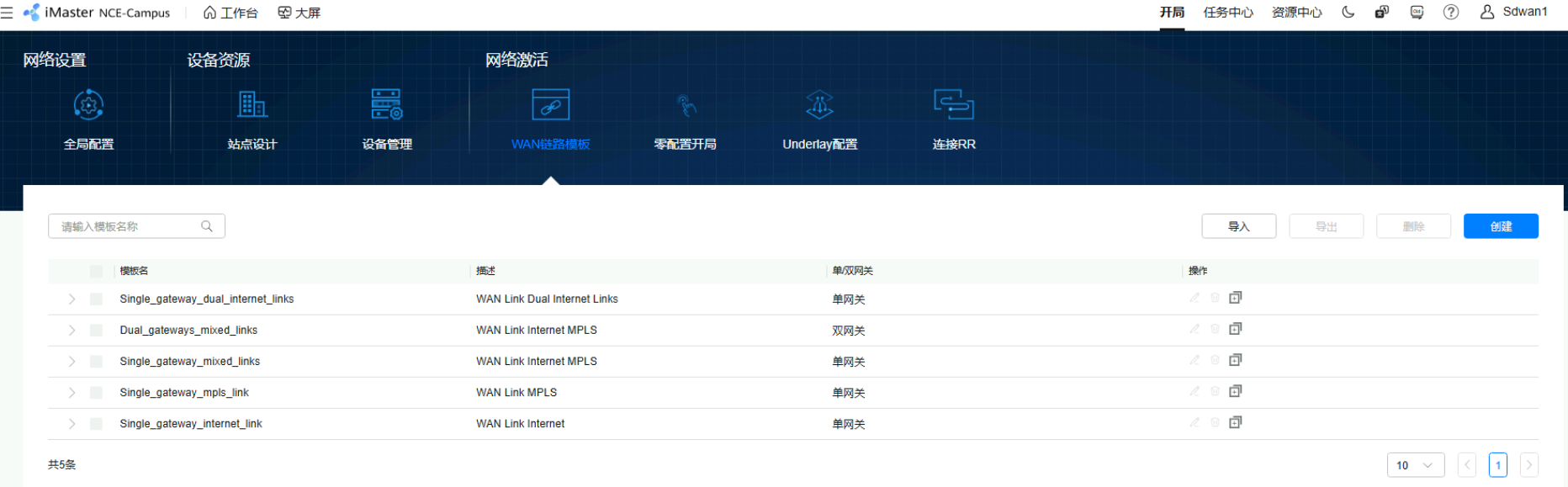Open the 连接RR connection icon
Image resolution: width=1568 pixels, height=487 pixels.
click(x=953, y=105)
